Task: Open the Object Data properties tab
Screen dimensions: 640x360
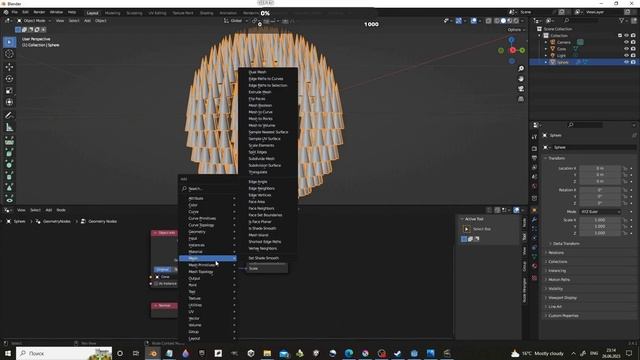Action: tap(534, 257)
